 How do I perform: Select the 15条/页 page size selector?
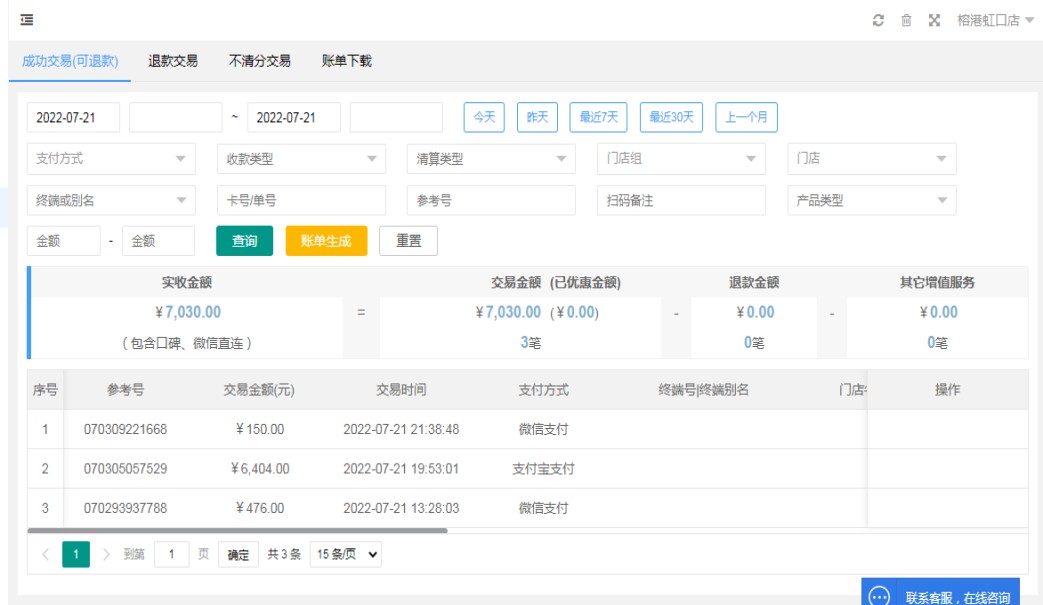[x=345, y=555]
